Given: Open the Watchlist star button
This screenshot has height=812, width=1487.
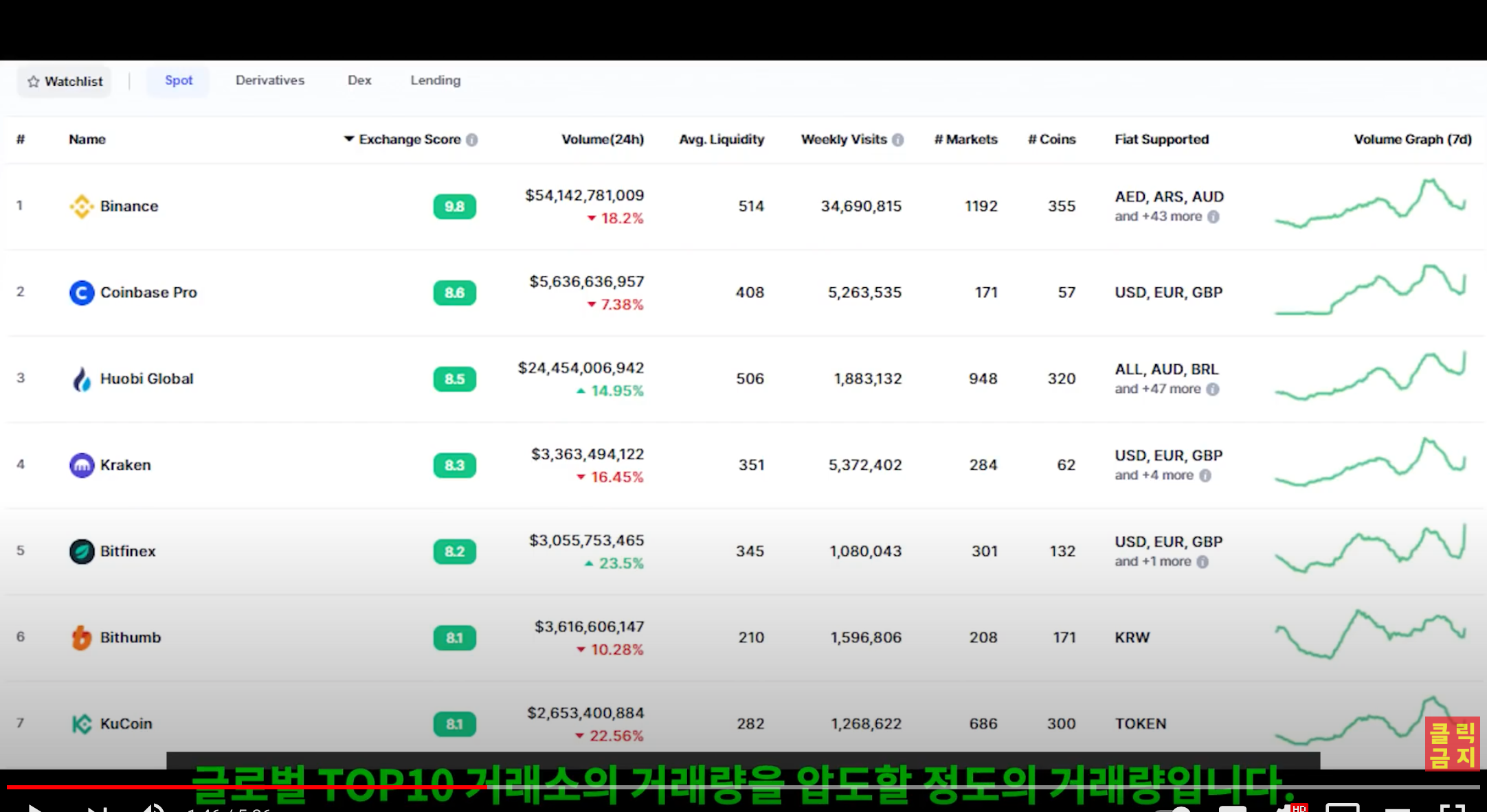Looking at the screenshot, I should tap(65, 82).
